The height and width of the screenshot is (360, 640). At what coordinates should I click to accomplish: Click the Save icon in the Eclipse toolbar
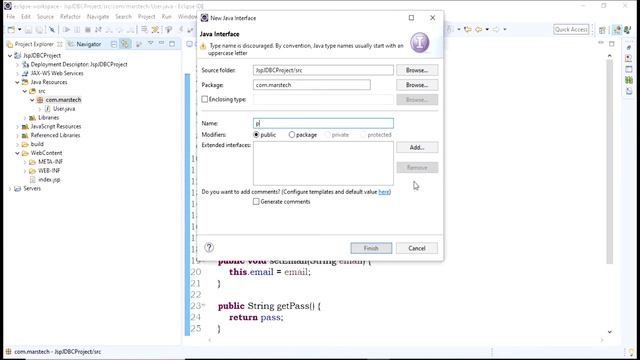[29, 29]
